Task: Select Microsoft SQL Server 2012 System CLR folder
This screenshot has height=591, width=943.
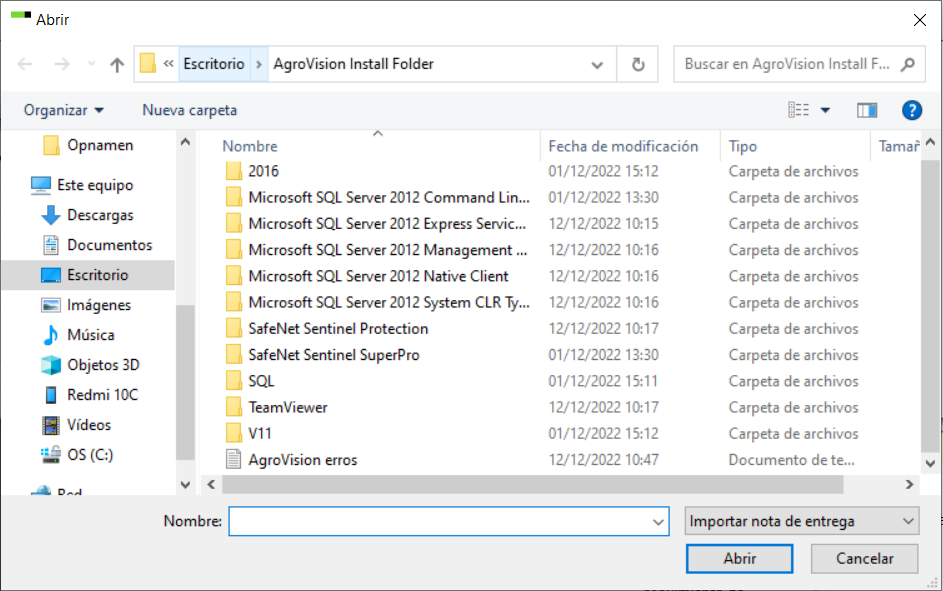Action: pyautogui.click(x=389, y=302)
